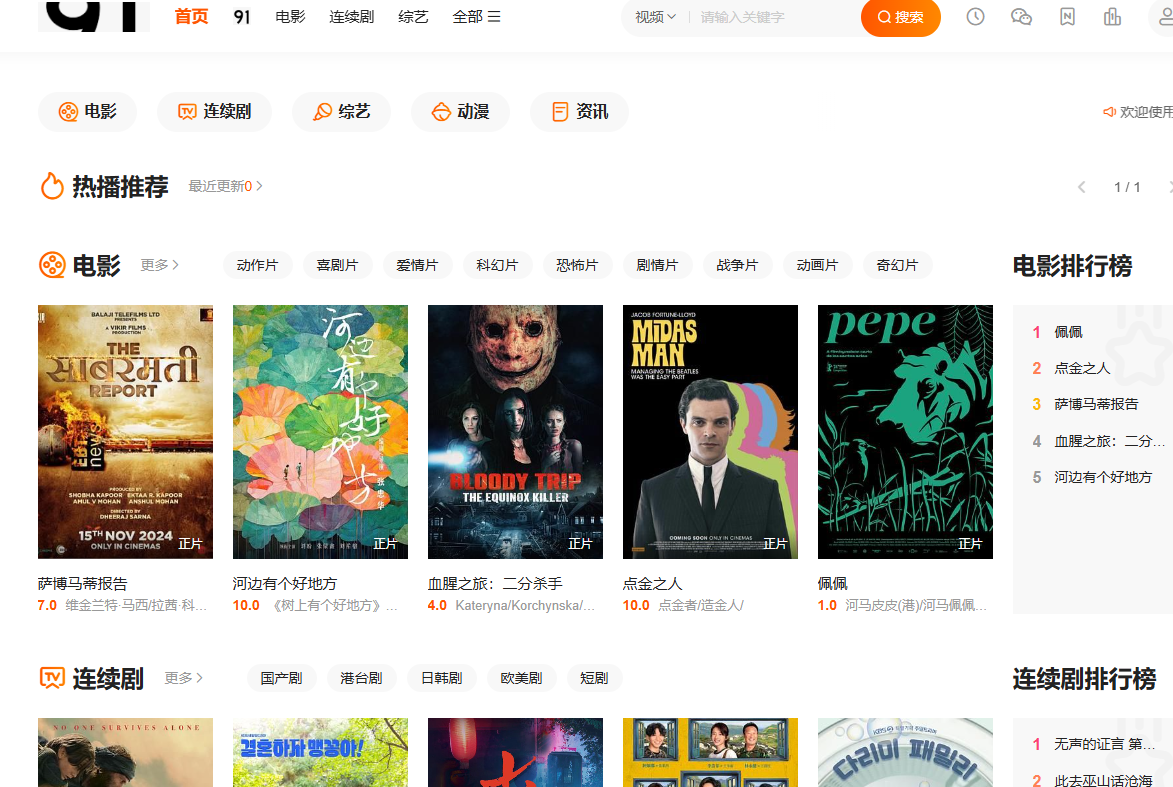Open the 河边有个好地方 poster
Screen dimensions: 1173x787
pos(320,432)
